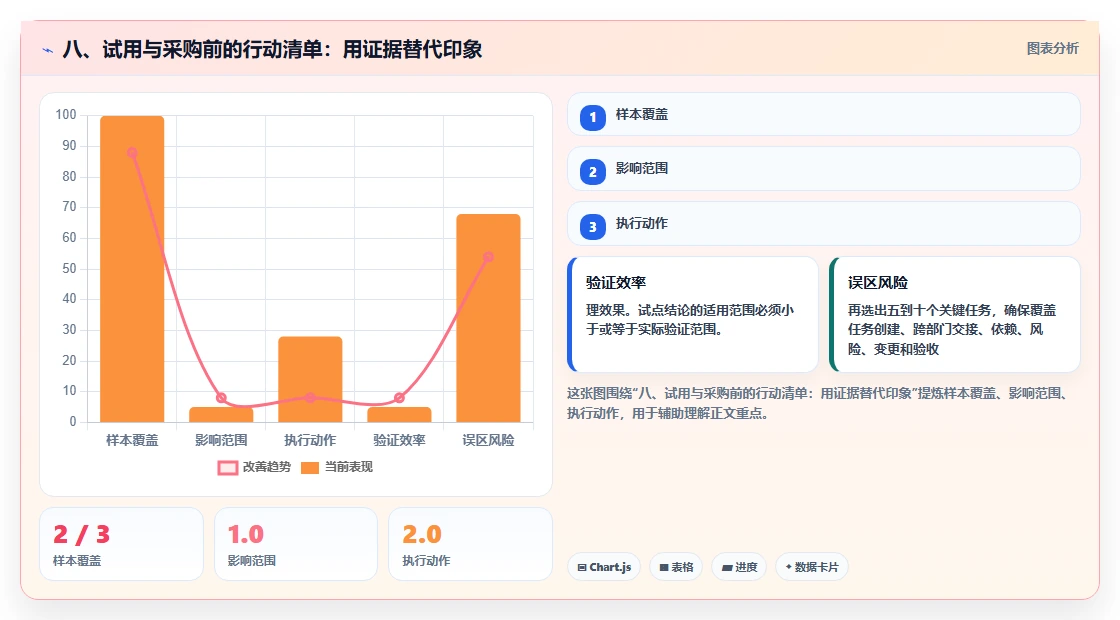The height and width of the screenshot is (620, 1120).
Task: Select the 执行动作 list row
Action: point(824,224)
